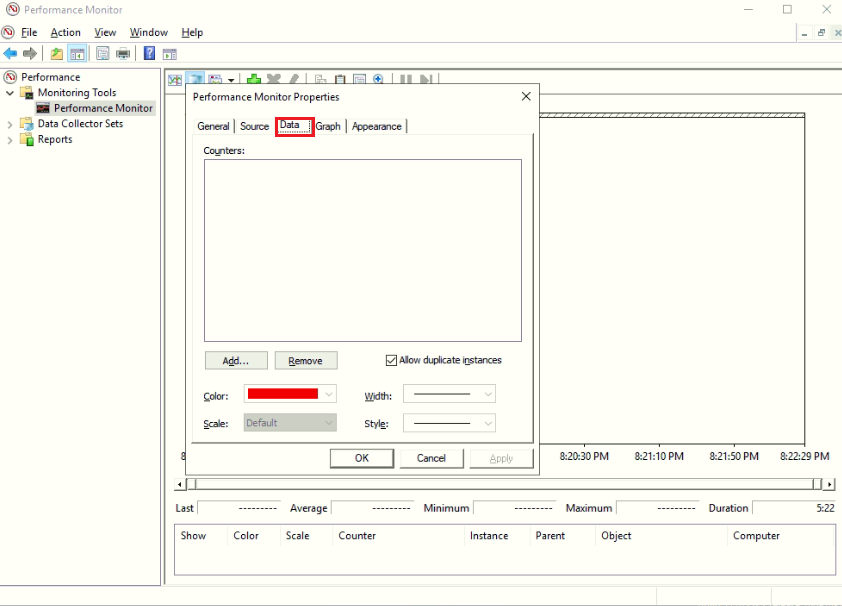Click the Object column header
842x606 pixels.
click(616, 536)
